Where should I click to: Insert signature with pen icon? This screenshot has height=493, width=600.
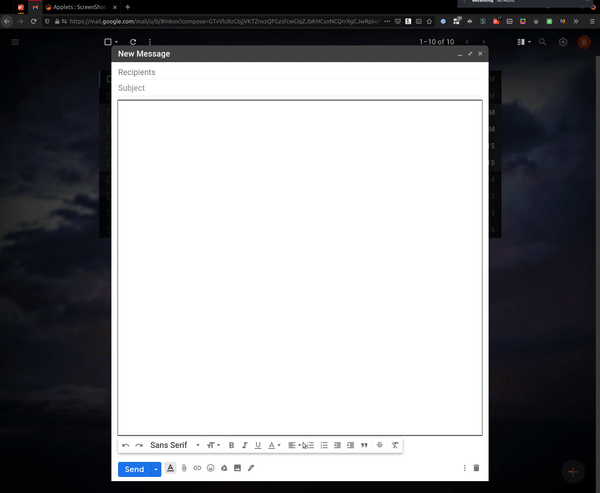(x=251, y=468)
